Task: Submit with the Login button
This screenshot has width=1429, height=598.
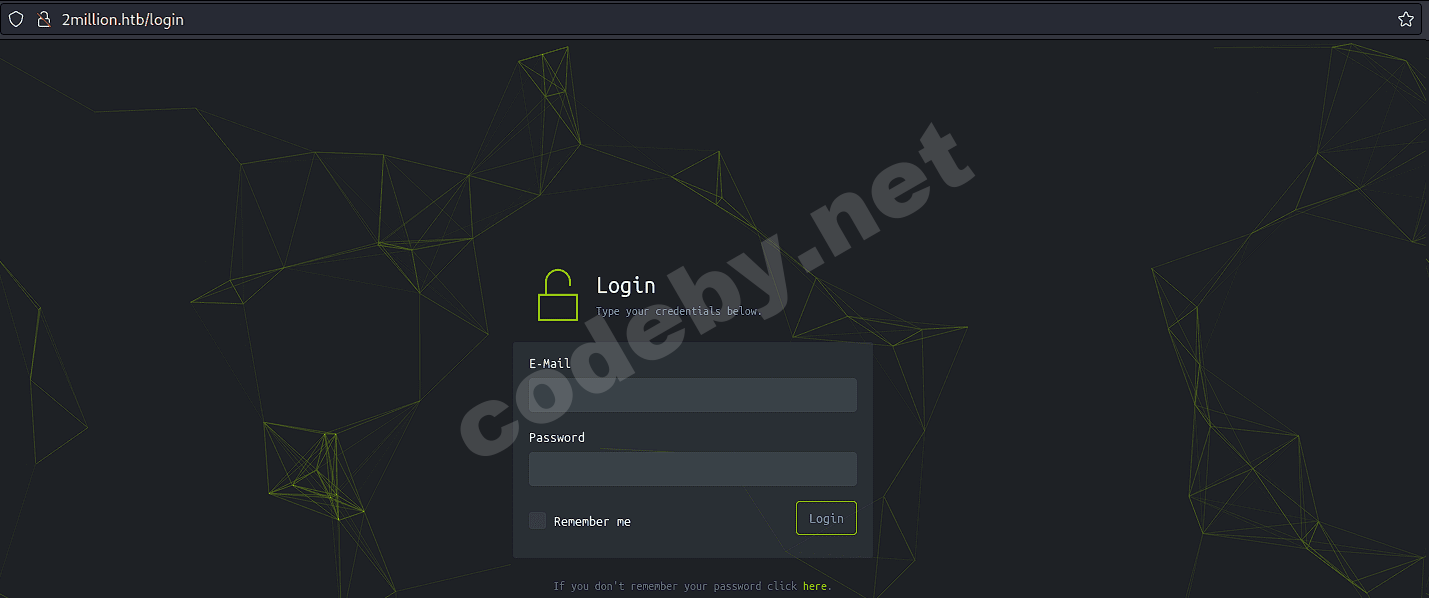Action: 826,518
